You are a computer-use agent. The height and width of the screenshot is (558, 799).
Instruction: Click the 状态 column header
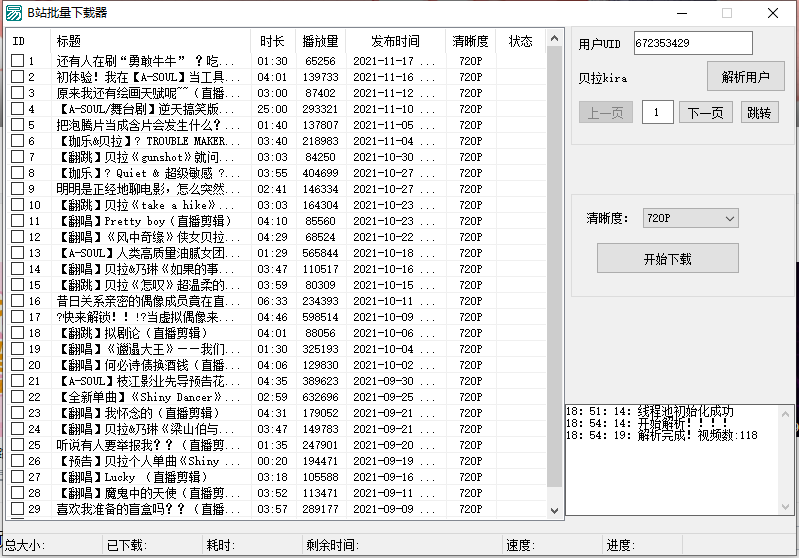[x=520, y=42]
